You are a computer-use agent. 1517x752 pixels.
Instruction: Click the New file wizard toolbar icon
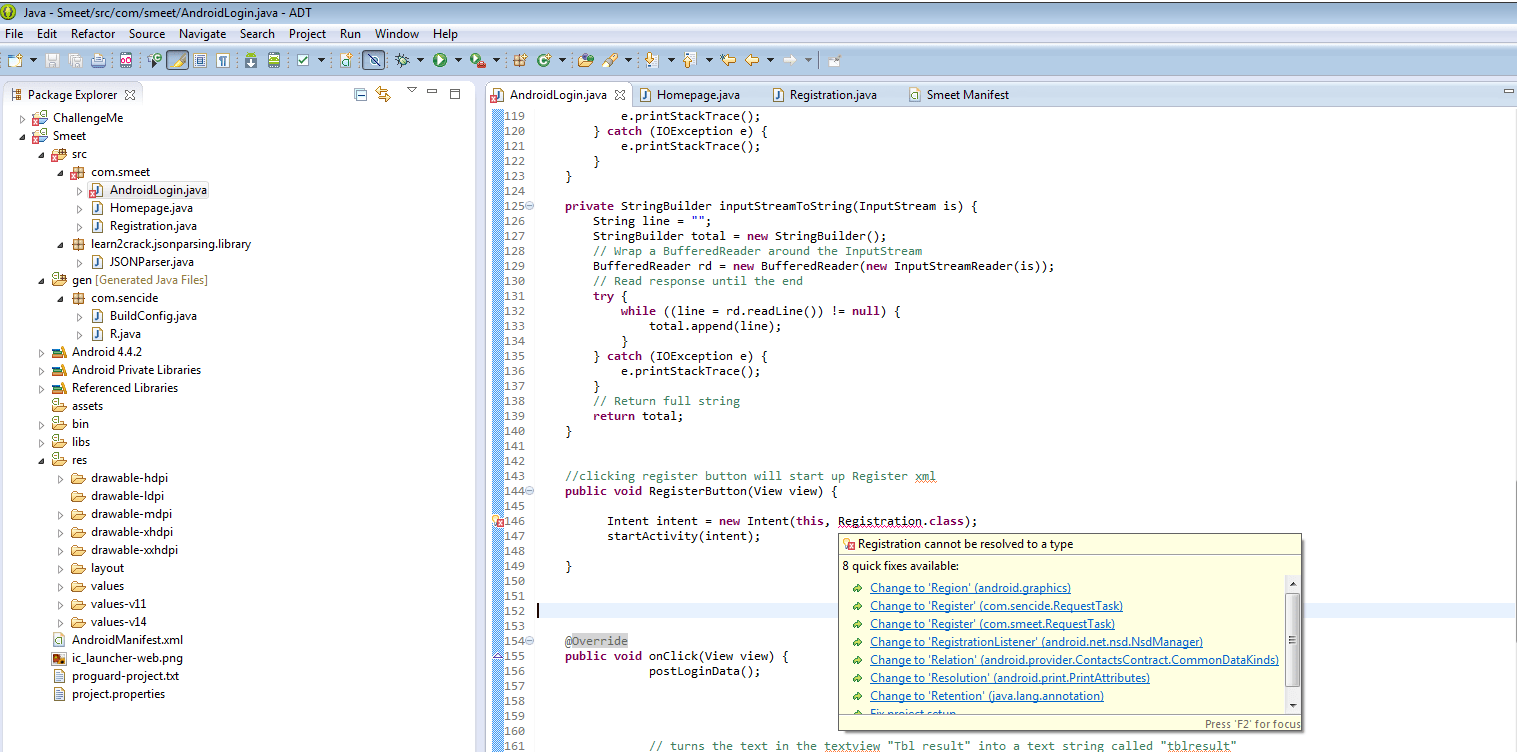tap(15, 61)
